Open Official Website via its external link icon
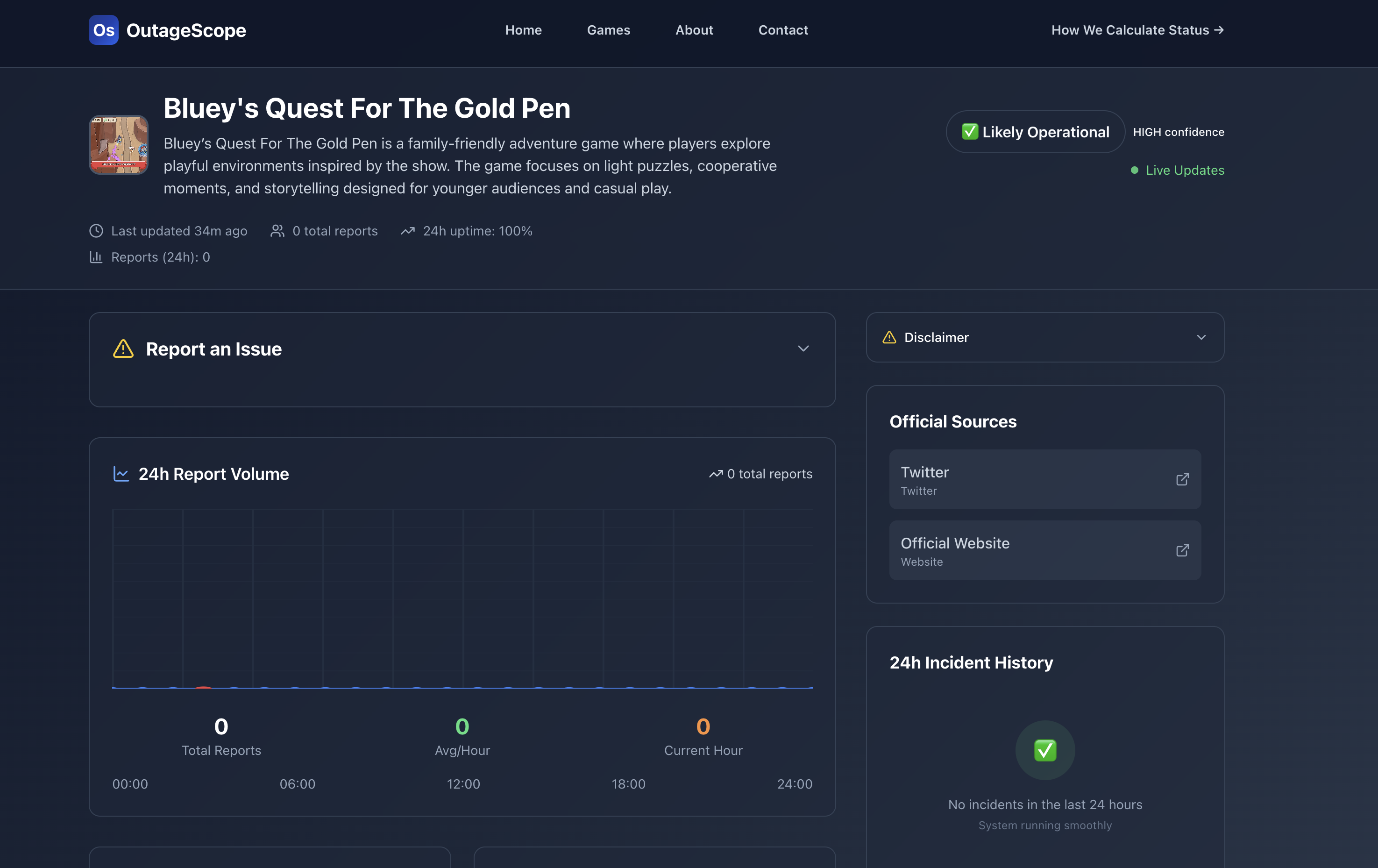 (1182, 550)
